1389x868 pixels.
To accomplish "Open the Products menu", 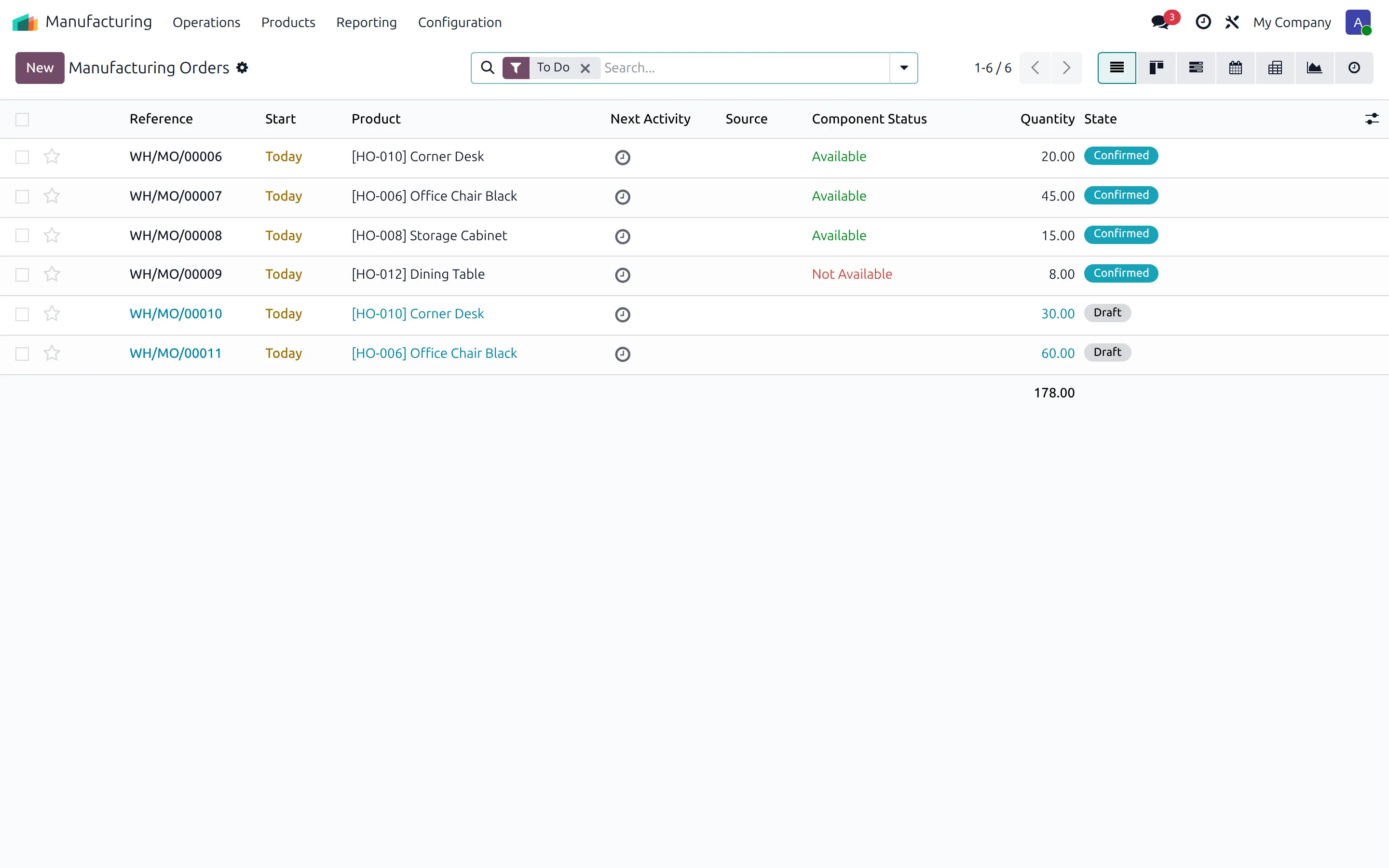I will [288, 22].
